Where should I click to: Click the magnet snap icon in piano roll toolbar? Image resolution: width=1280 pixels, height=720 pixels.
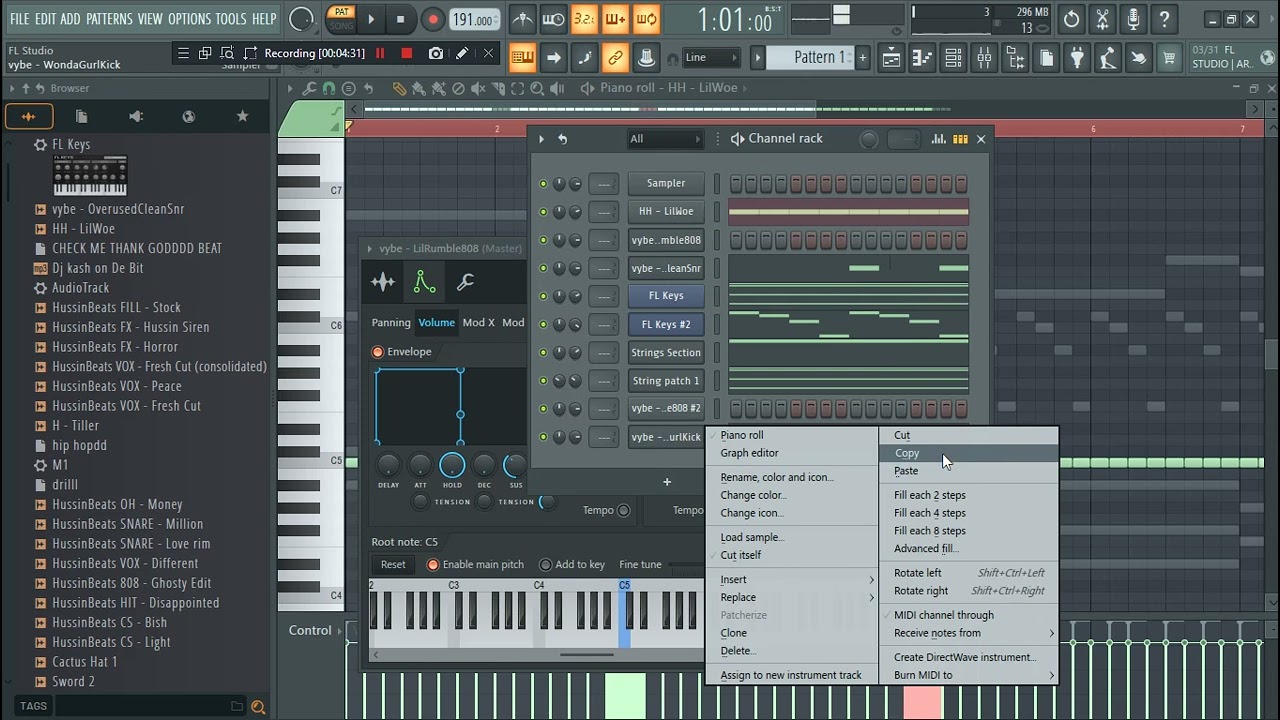pos(329,88)
